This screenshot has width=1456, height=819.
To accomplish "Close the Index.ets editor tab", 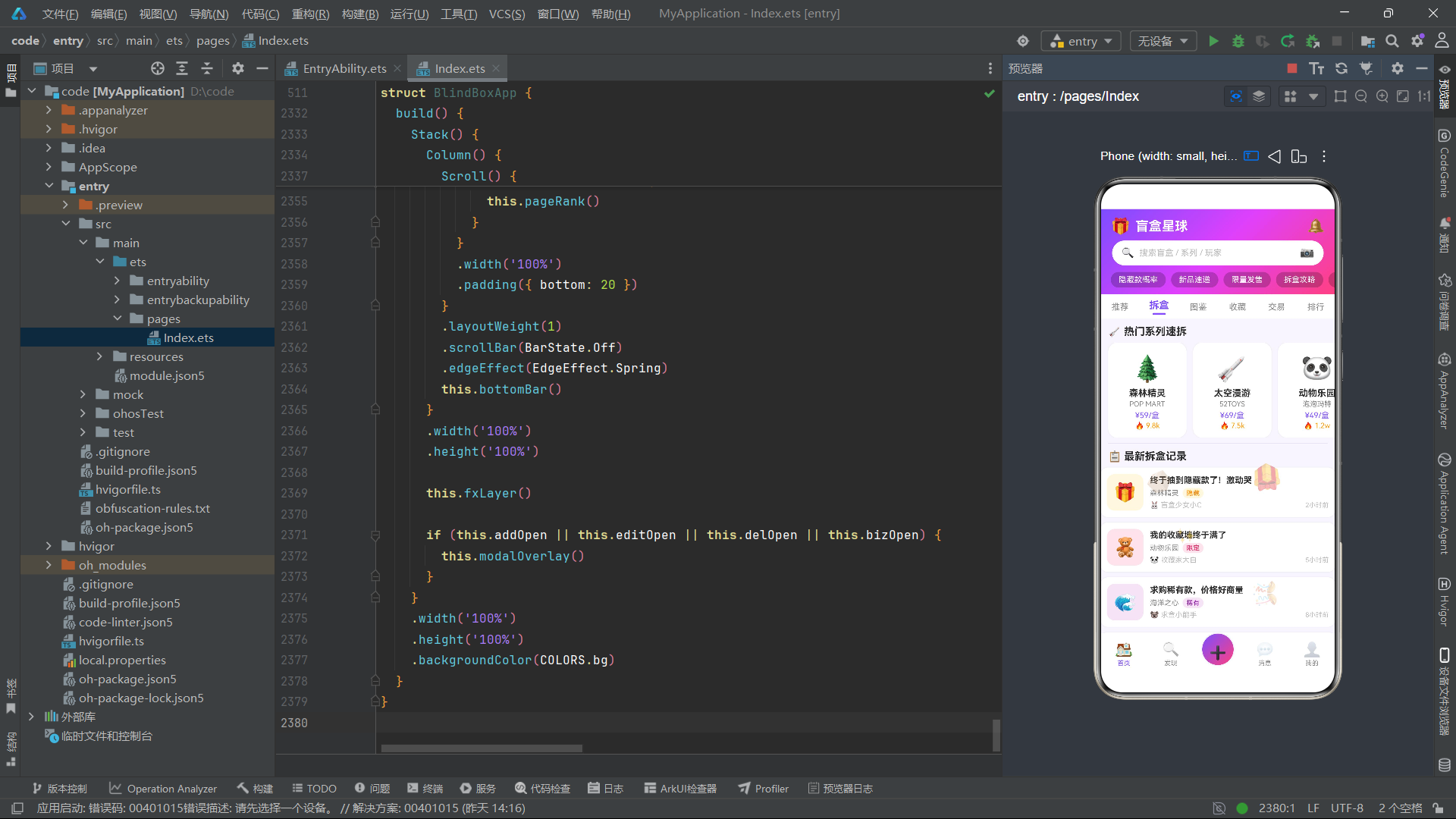I will click(496, 68).
